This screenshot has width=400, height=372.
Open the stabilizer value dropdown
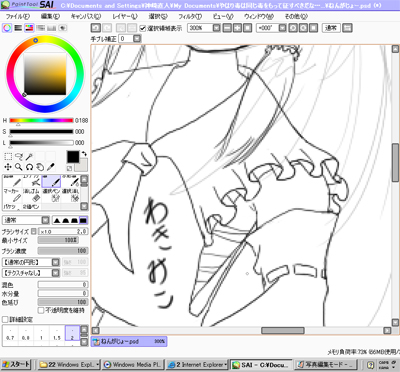coord(137,39)
